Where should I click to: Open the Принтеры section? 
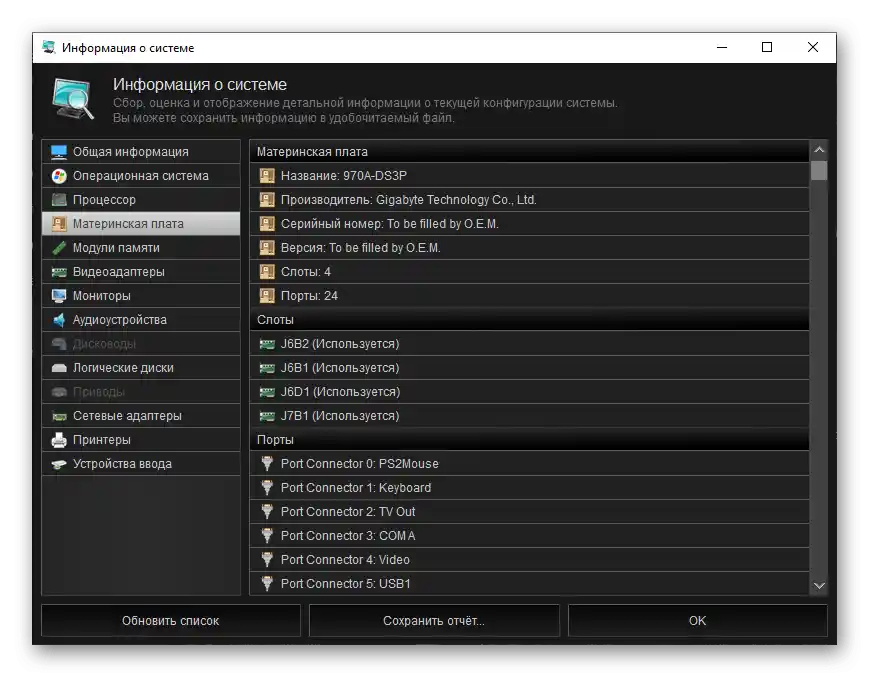click(141, 440)
